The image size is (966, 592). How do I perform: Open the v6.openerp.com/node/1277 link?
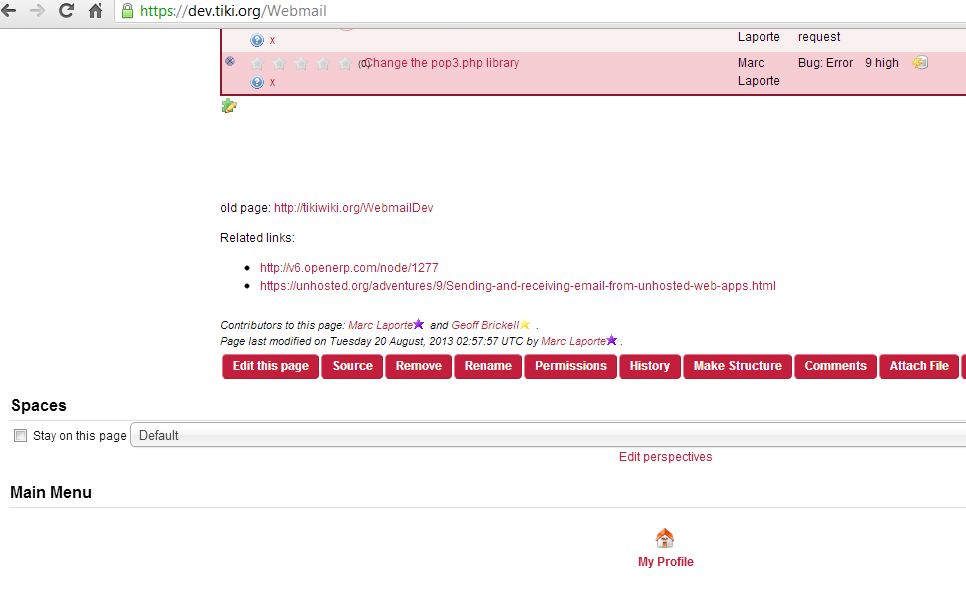click(x=349, y=268)
